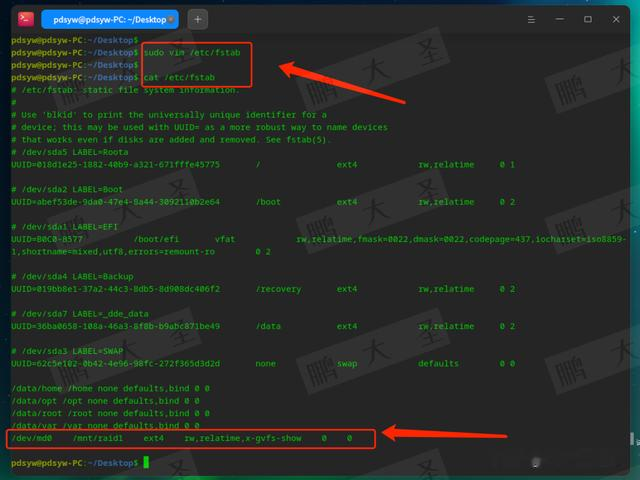640x480 pixels.
Task: Click 'rw,relatime,x-gvfs-show' options text
Action: point(243,438)
